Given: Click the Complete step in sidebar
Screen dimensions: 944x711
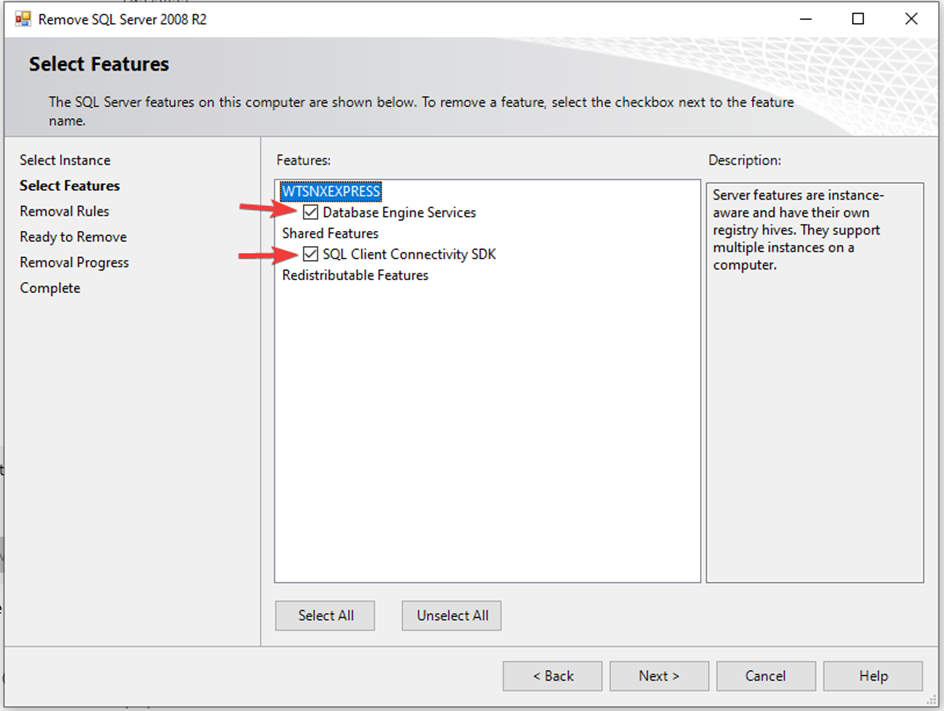Looking at the screenshot, I should (50, 288).
